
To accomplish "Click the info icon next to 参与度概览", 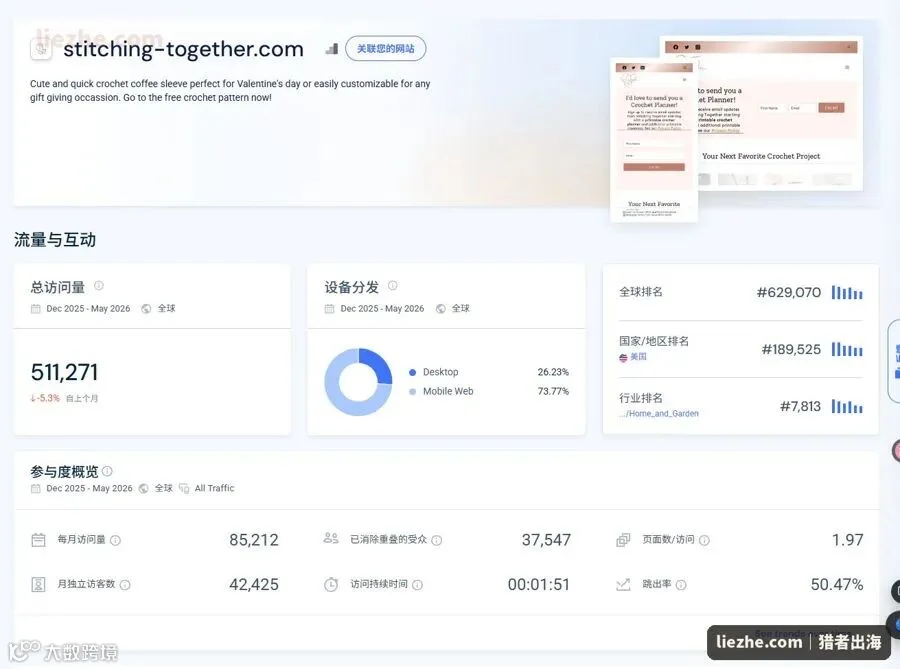I will (x=107, y=471).
